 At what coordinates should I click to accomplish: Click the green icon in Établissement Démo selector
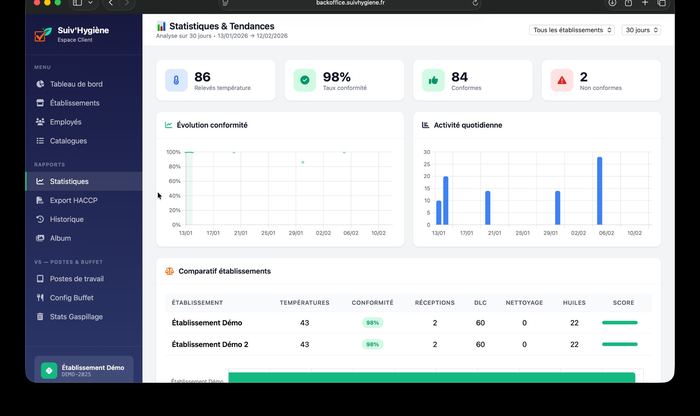(49, 370)
